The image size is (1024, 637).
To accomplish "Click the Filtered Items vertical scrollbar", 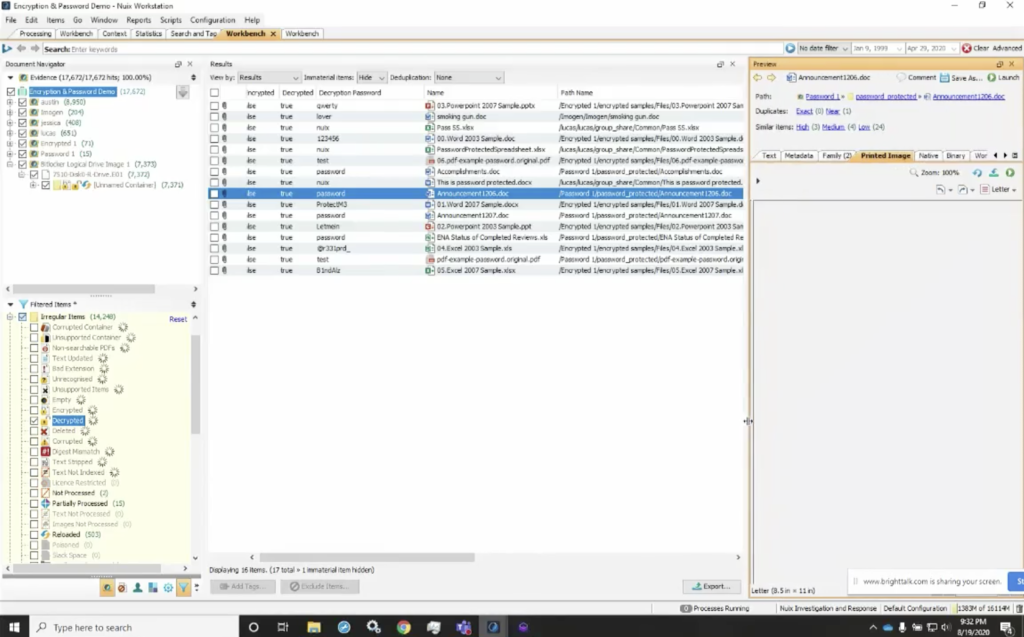I will tap(195, 385).
